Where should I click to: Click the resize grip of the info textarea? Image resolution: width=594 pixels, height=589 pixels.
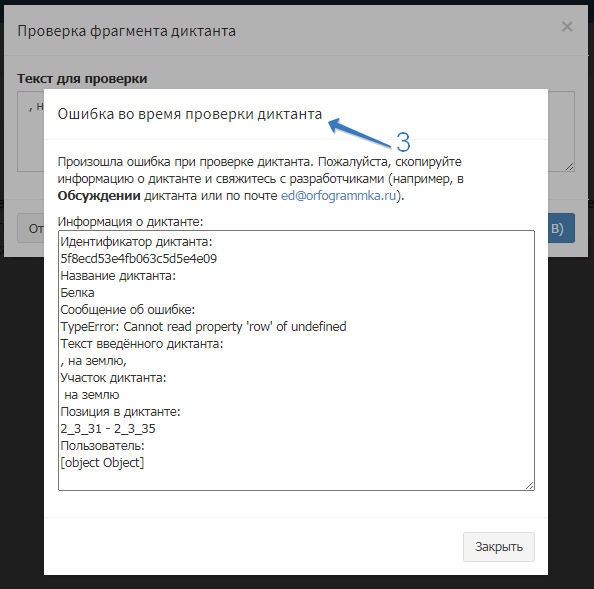pos(529,485)
